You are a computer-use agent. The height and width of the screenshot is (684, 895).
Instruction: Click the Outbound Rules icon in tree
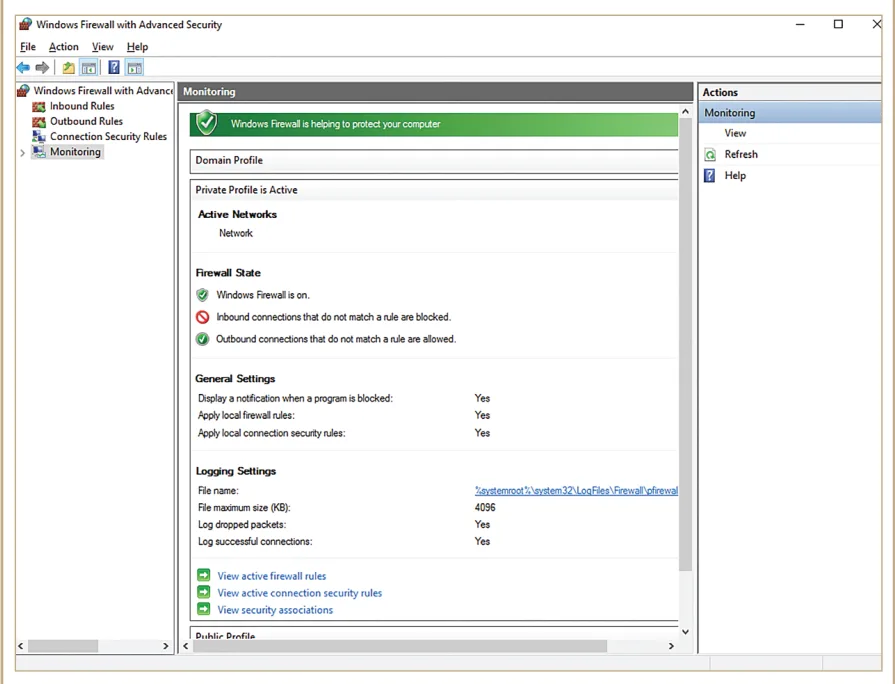pos(39,122)
